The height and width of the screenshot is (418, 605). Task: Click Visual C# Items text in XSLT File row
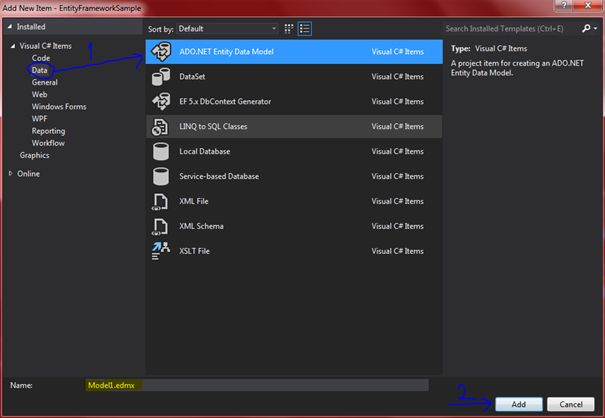(x=397, y=251)
